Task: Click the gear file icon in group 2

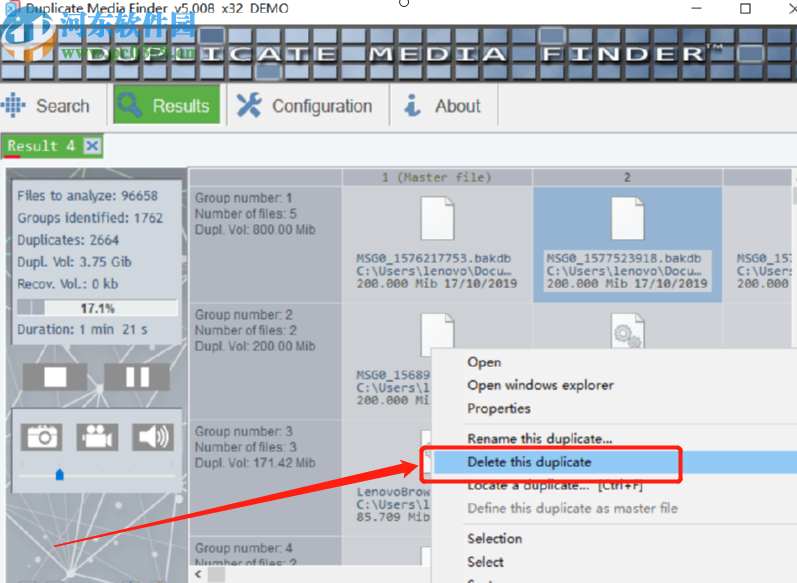Action: (x=627, y=330)
